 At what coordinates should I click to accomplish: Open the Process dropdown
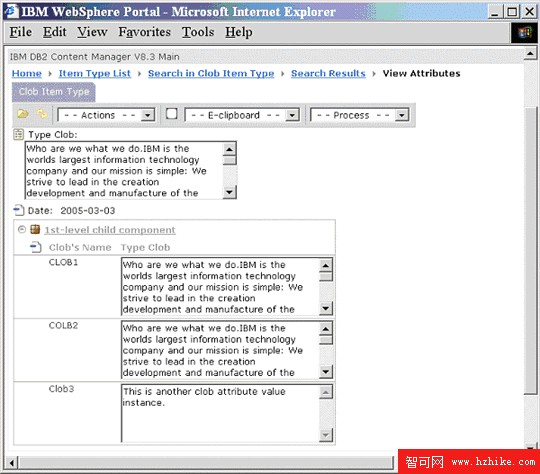[360, 115]
